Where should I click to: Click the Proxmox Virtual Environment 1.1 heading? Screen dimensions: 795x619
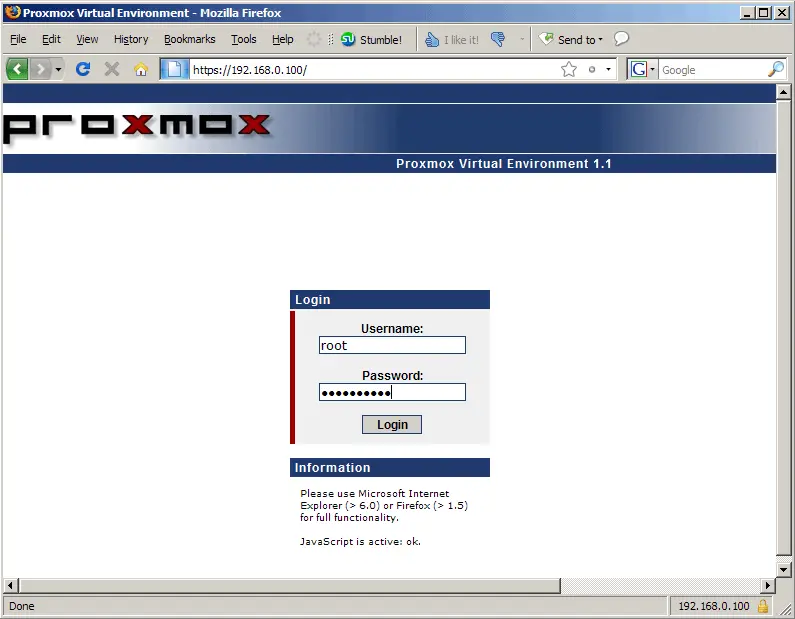tap(504, 164)
